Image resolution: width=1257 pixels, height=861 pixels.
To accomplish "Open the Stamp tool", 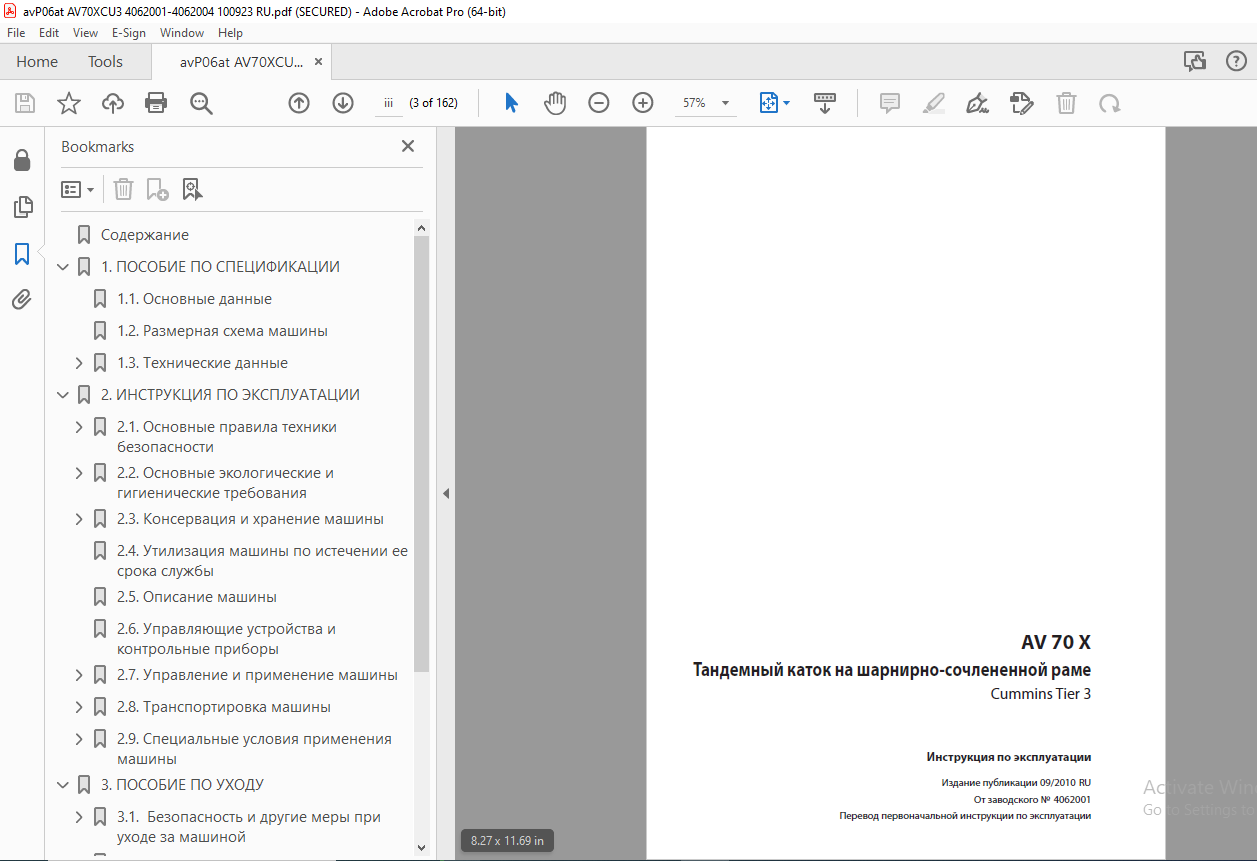I will (x=1022, y=103).
